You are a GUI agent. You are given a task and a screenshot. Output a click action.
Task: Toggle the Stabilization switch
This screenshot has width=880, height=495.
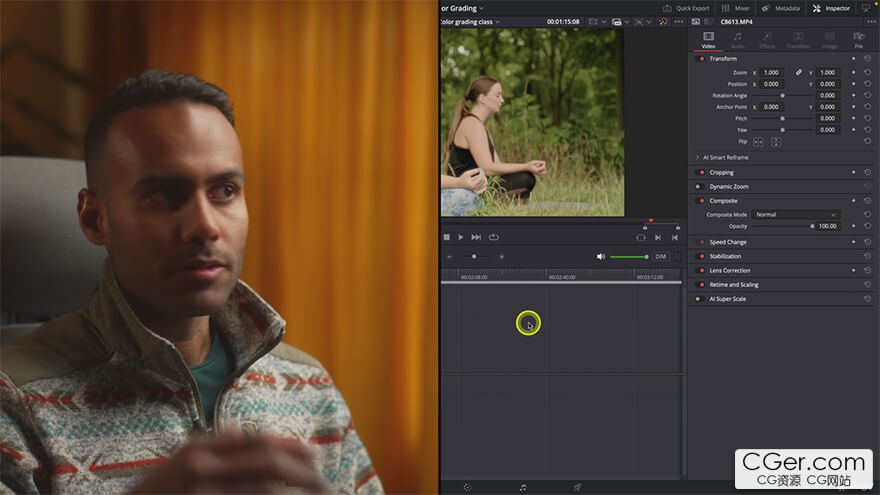click(700, 256)
